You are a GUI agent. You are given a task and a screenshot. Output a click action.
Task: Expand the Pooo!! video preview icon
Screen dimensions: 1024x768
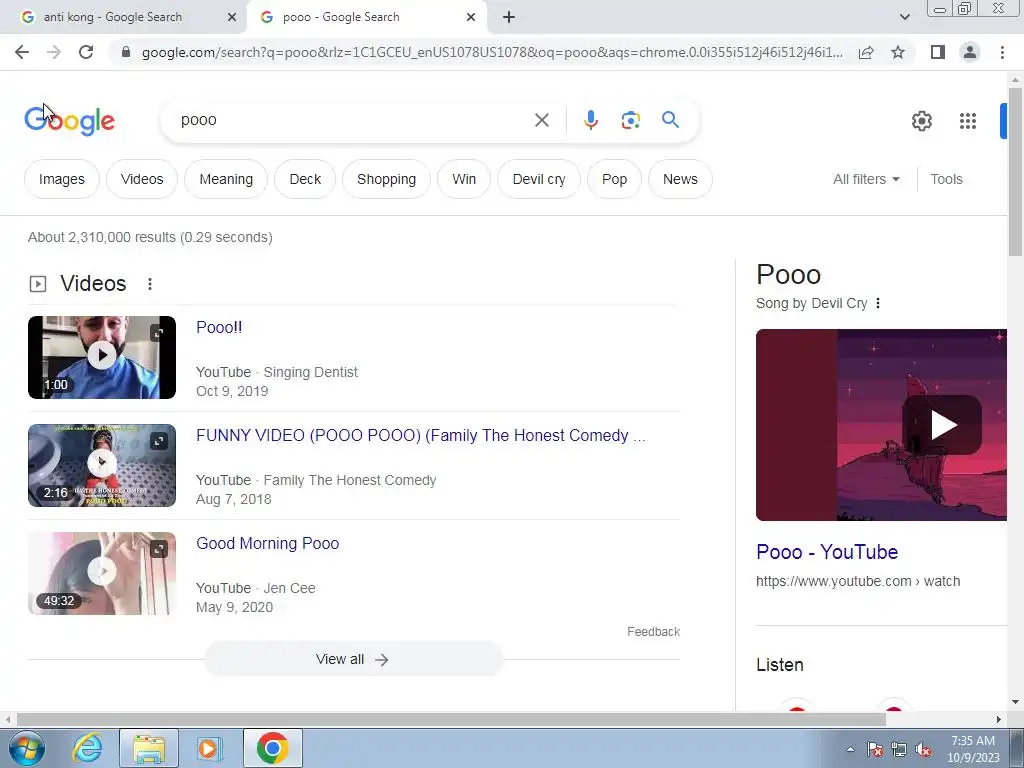pyautogui.click(x=159, y=333)
